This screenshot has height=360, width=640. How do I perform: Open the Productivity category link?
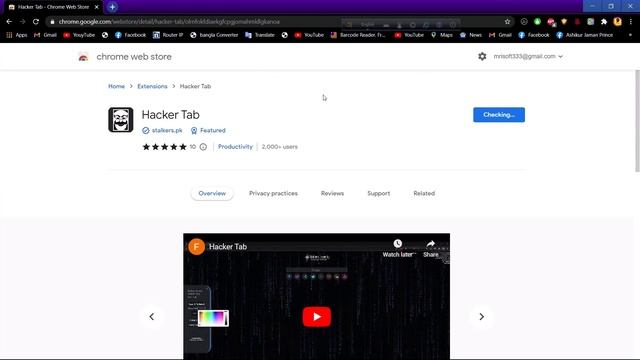click(235, 147)
